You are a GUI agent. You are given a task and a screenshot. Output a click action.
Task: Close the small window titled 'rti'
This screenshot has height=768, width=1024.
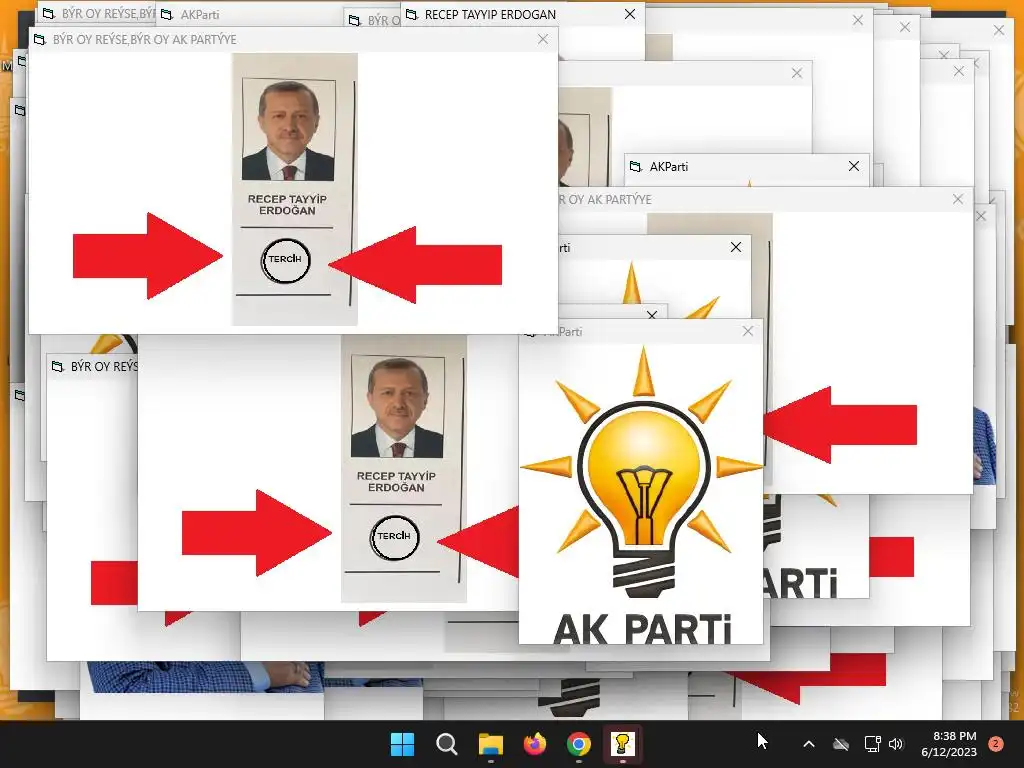736,247
